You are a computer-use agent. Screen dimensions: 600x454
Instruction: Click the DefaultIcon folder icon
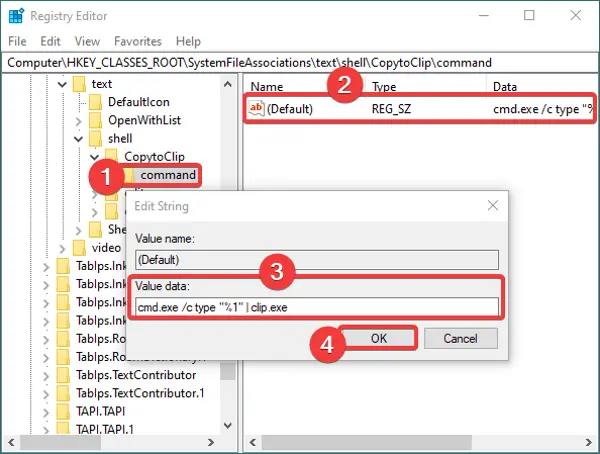(x=96, y=102)
